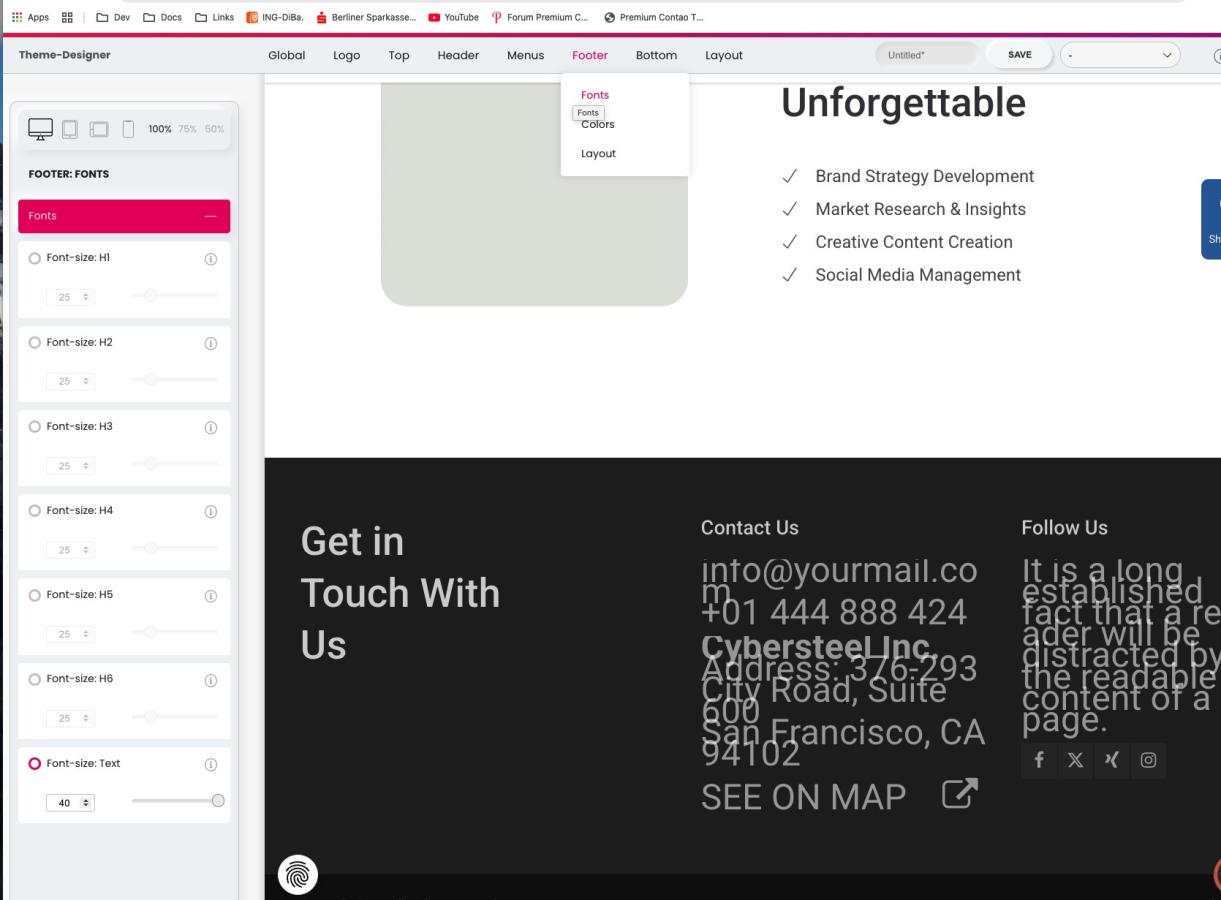Click the Xing social icon
1221x900 pixels.
pyautogui.click(x=1111, y=760)
